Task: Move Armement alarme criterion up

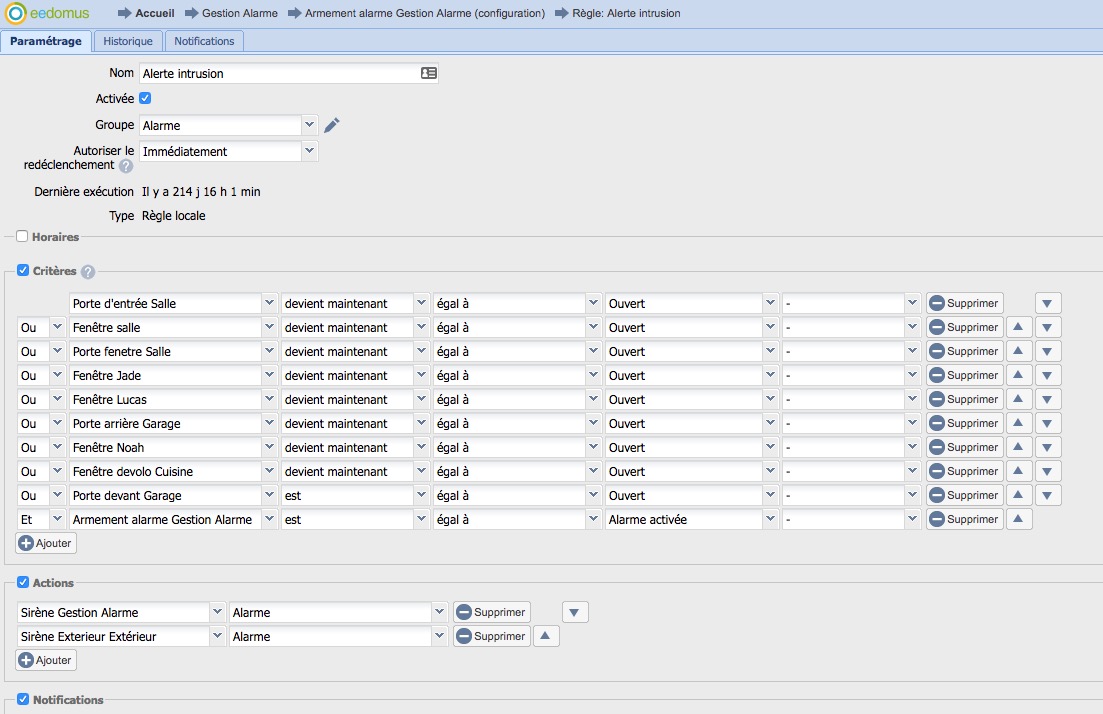Action: (x=1018, y=518)
